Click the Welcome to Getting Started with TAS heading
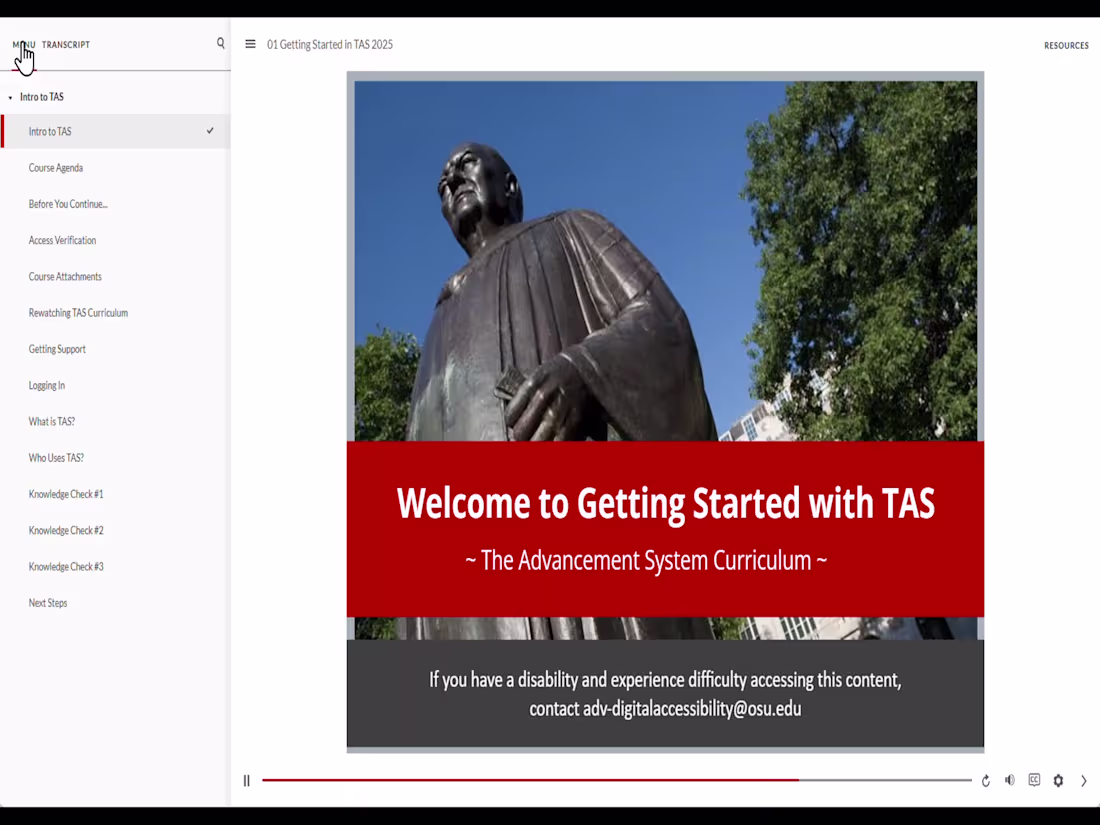The width and height of the screenshot is (1100, 825). point(665,503)
